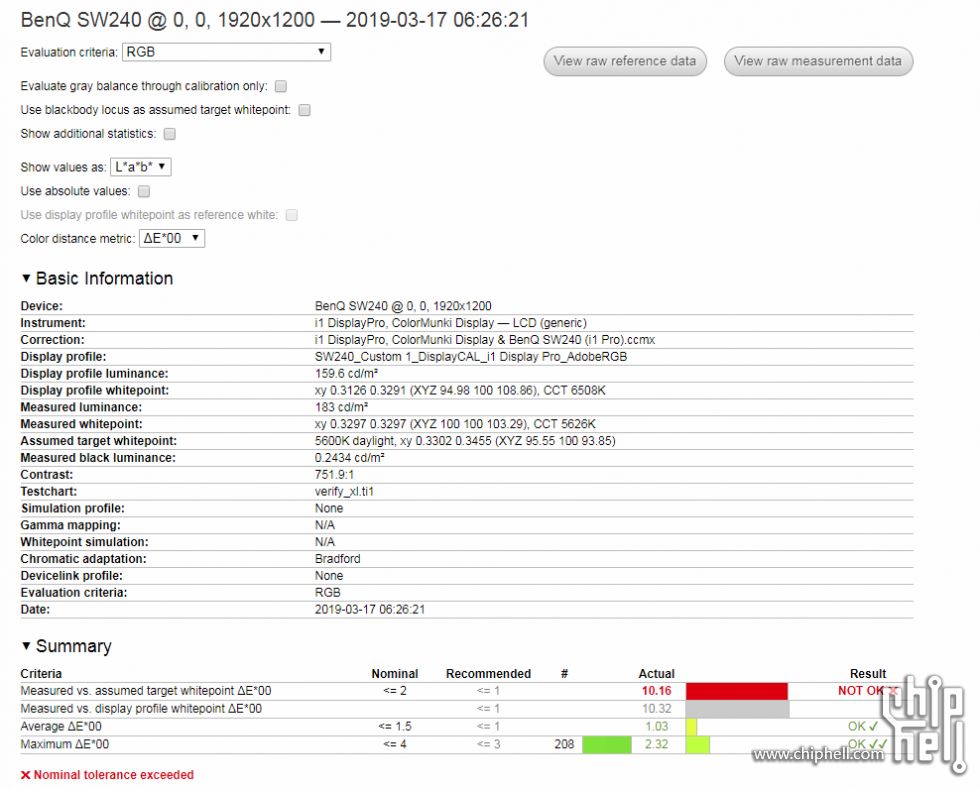The height and width of the screenshot is (789, 980).
Task: Select the Display profile value SW240_Custom 1_DisplayCAL
Action: pyautogui.click(x=471, y=357)
